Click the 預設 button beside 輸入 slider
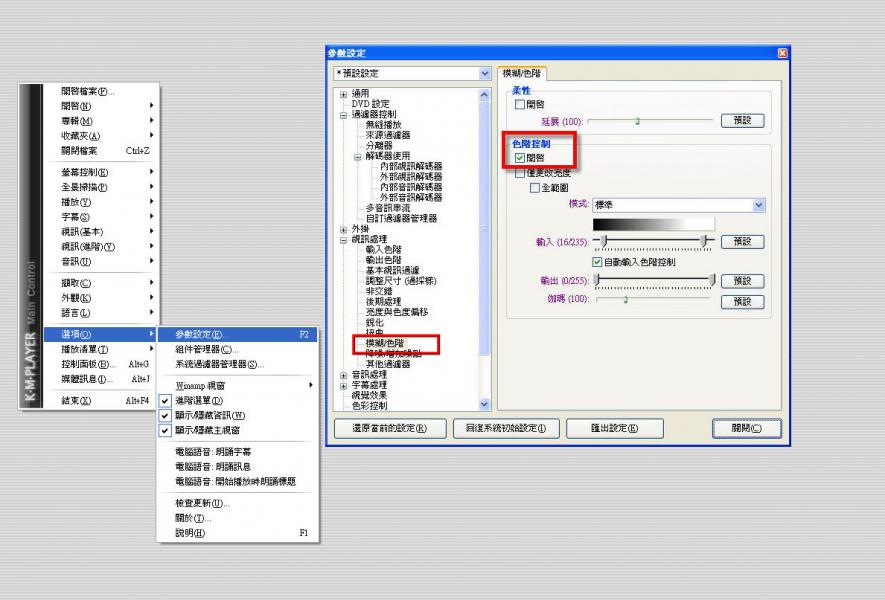The height and width of the screenshot is (600, 885). pyautogui.click(x=742, y=242)
